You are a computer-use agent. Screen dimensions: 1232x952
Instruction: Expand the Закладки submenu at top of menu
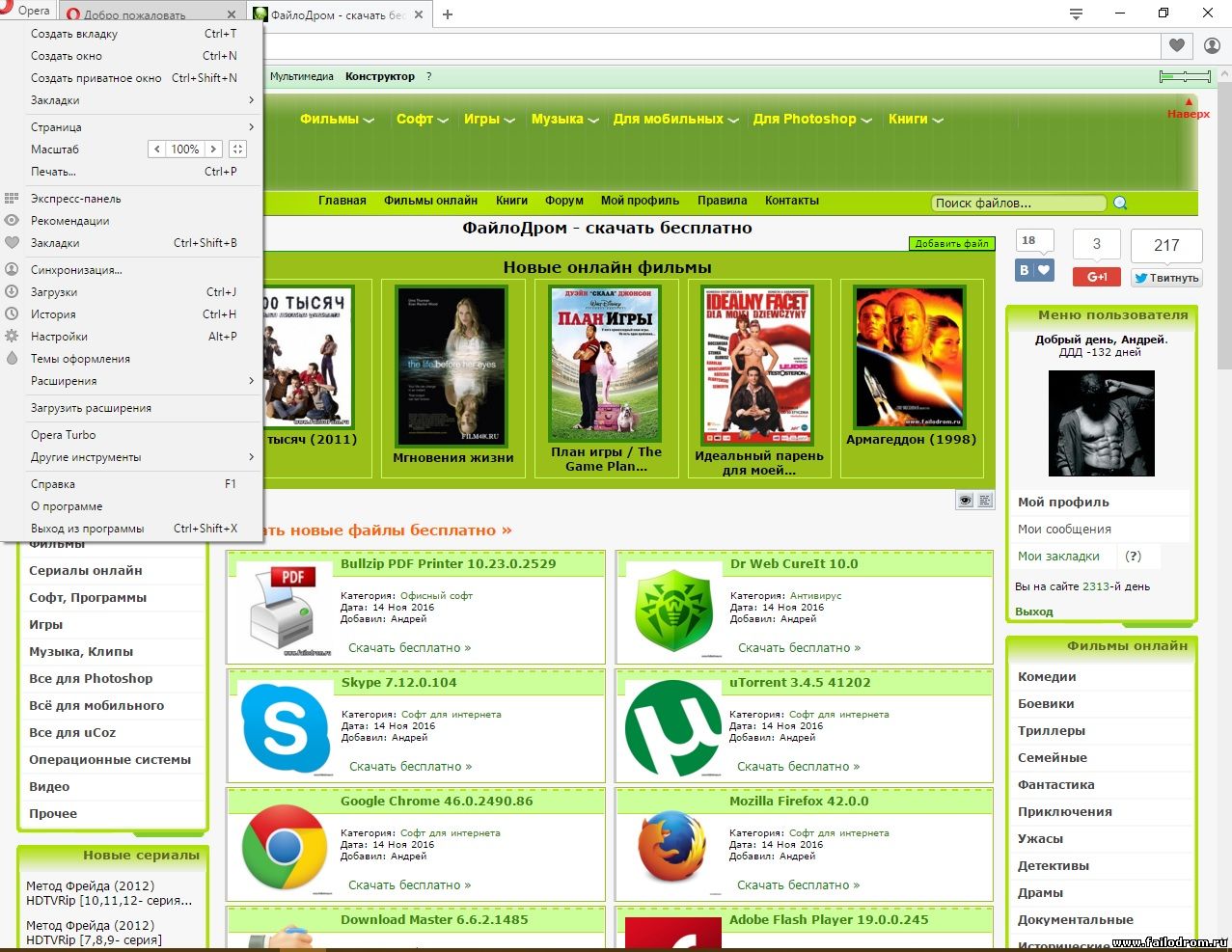[132, 100]
